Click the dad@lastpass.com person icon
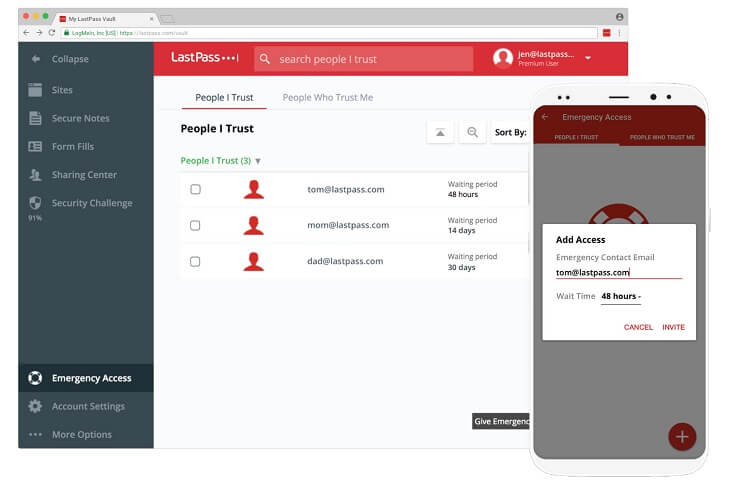The height and width of the screenshot is (500, 729). click(254, 261)
